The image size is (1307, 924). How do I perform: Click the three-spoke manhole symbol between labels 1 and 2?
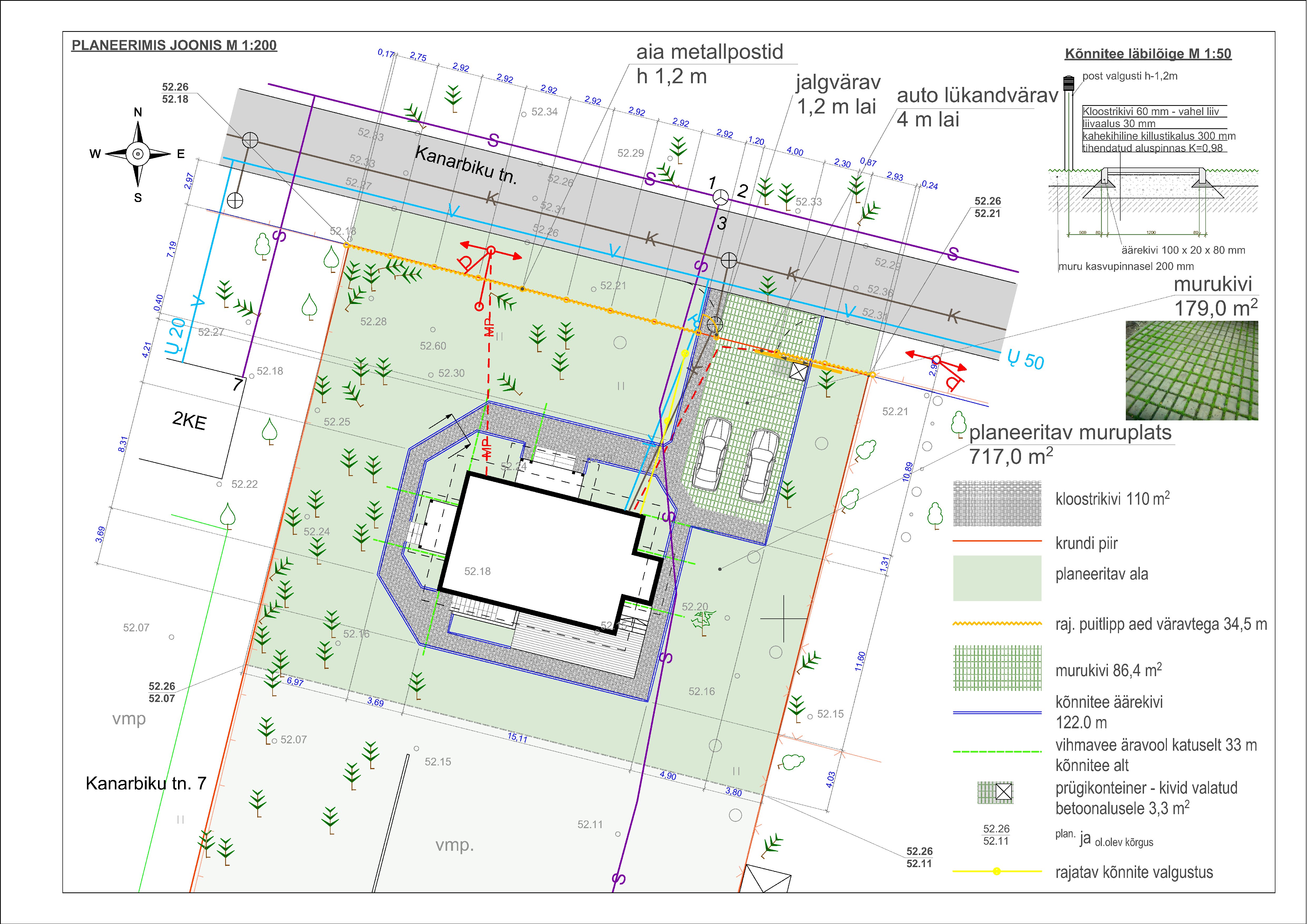pyautogui.click(x=721, y=198)
